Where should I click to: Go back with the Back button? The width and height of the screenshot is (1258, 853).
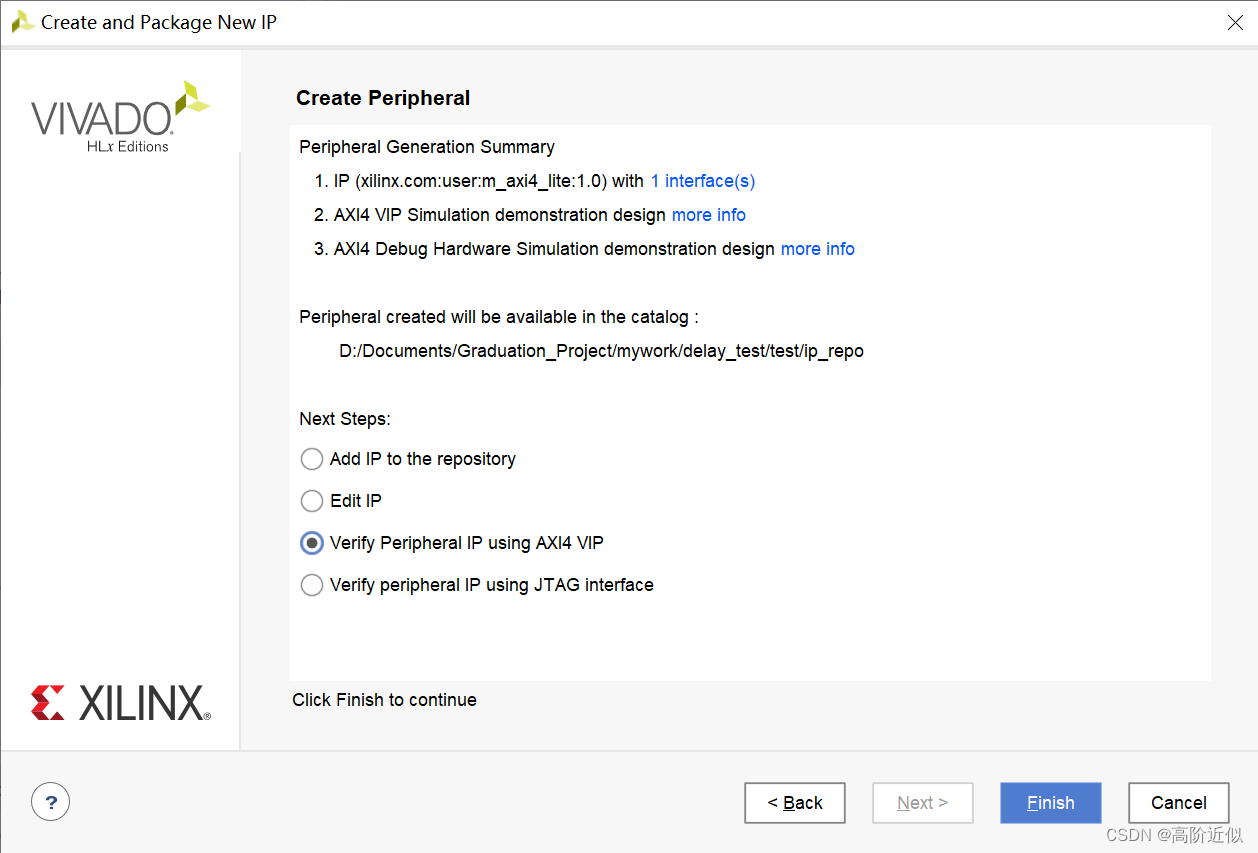(794, 802)
